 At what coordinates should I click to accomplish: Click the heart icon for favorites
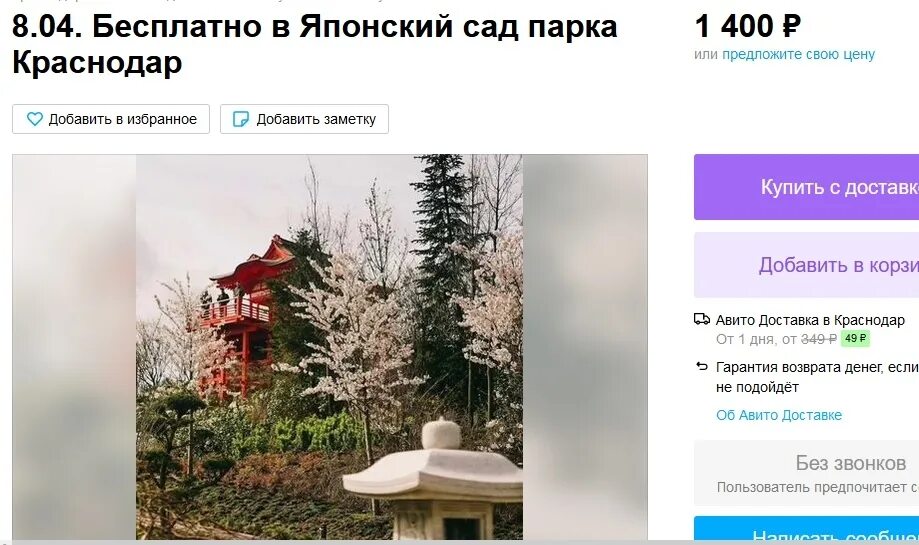pyautogui.click(x=35, y=119)
